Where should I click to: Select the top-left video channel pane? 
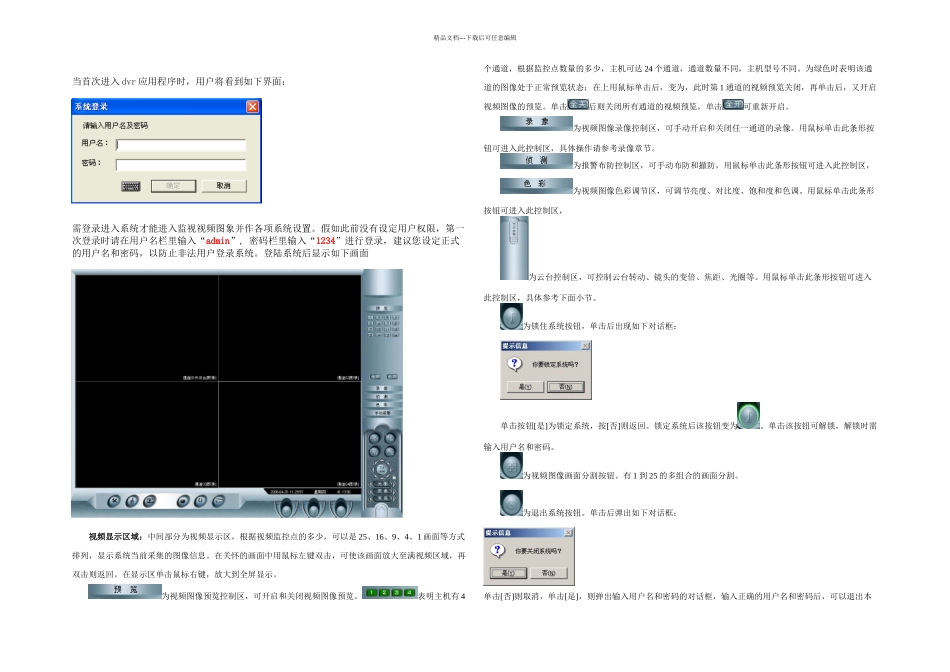pyautogui.click(x=147, y=328)
